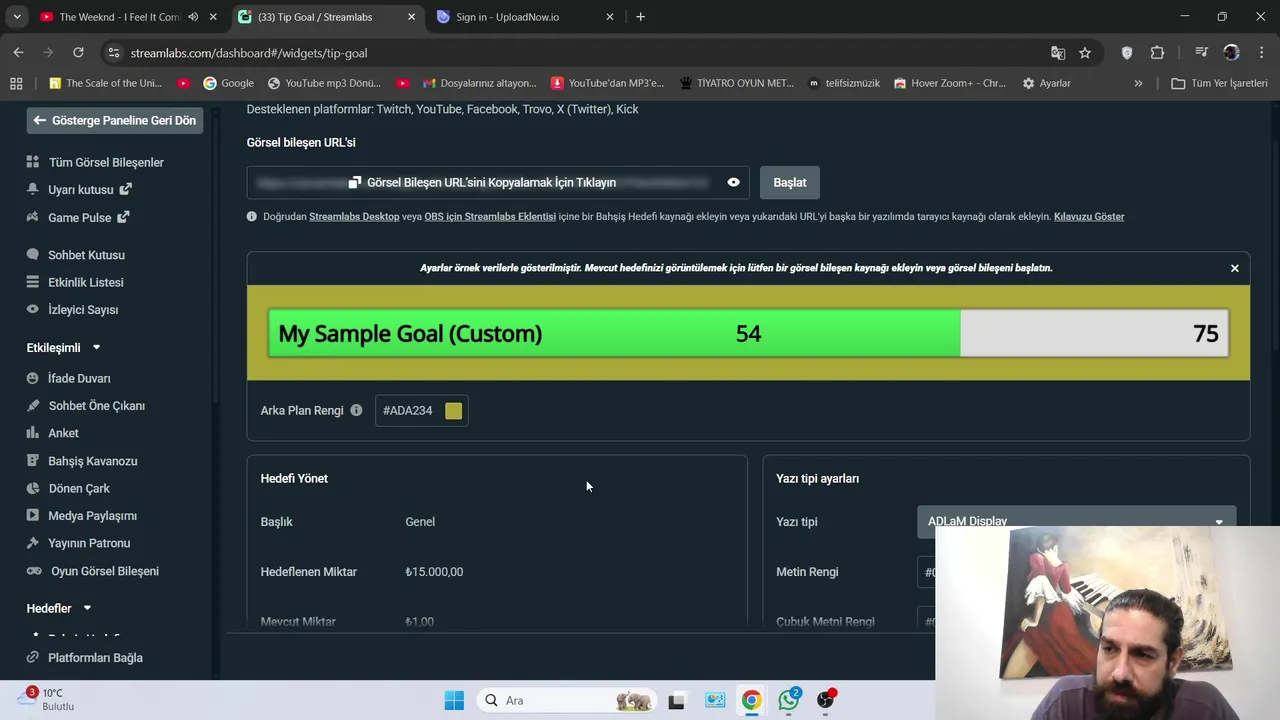The image size is (1280, 720).
Task: Click Hedeflenen Miktar value ₺15.000,00
Action: [434, 572]
